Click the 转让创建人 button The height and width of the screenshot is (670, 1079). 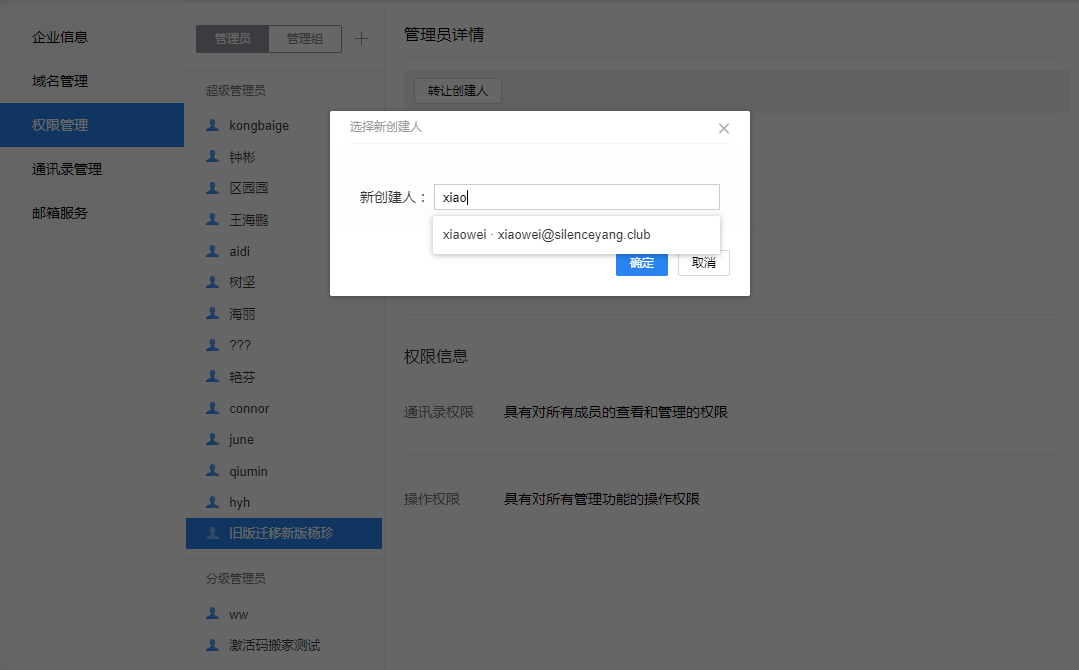click(458, 91)
